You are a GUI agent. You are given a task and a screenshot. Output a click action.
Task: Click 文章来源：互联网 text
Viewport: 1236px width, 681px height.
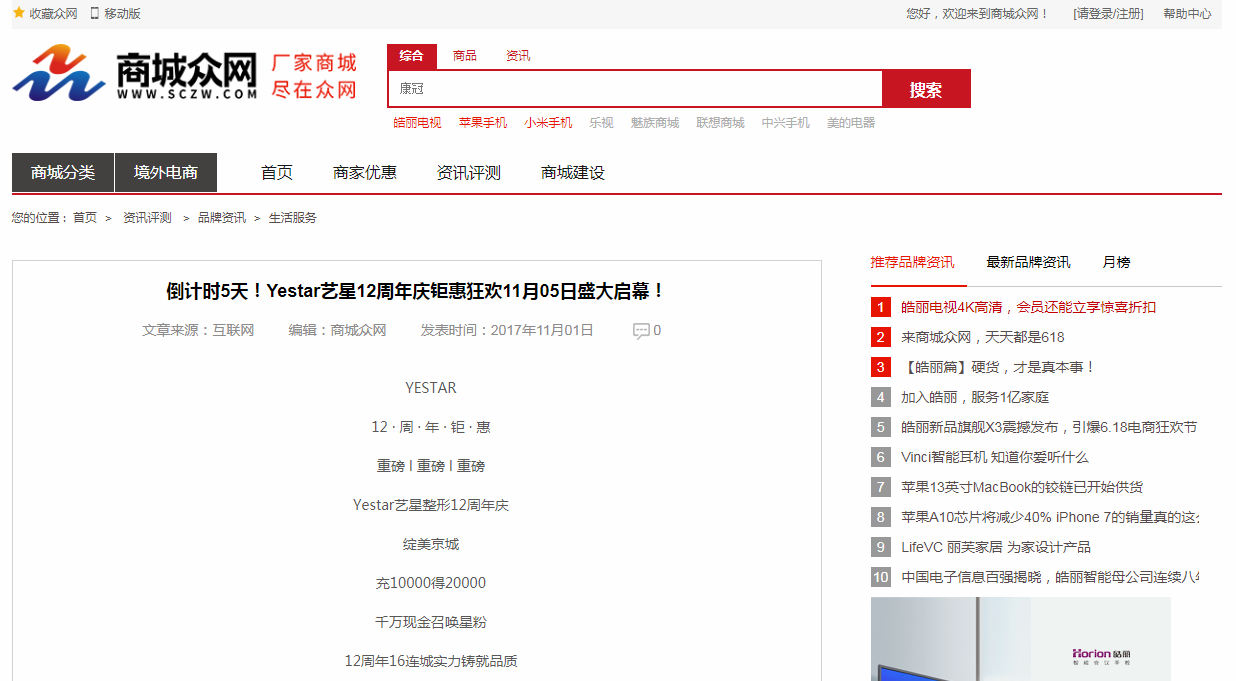pos(198,330)
